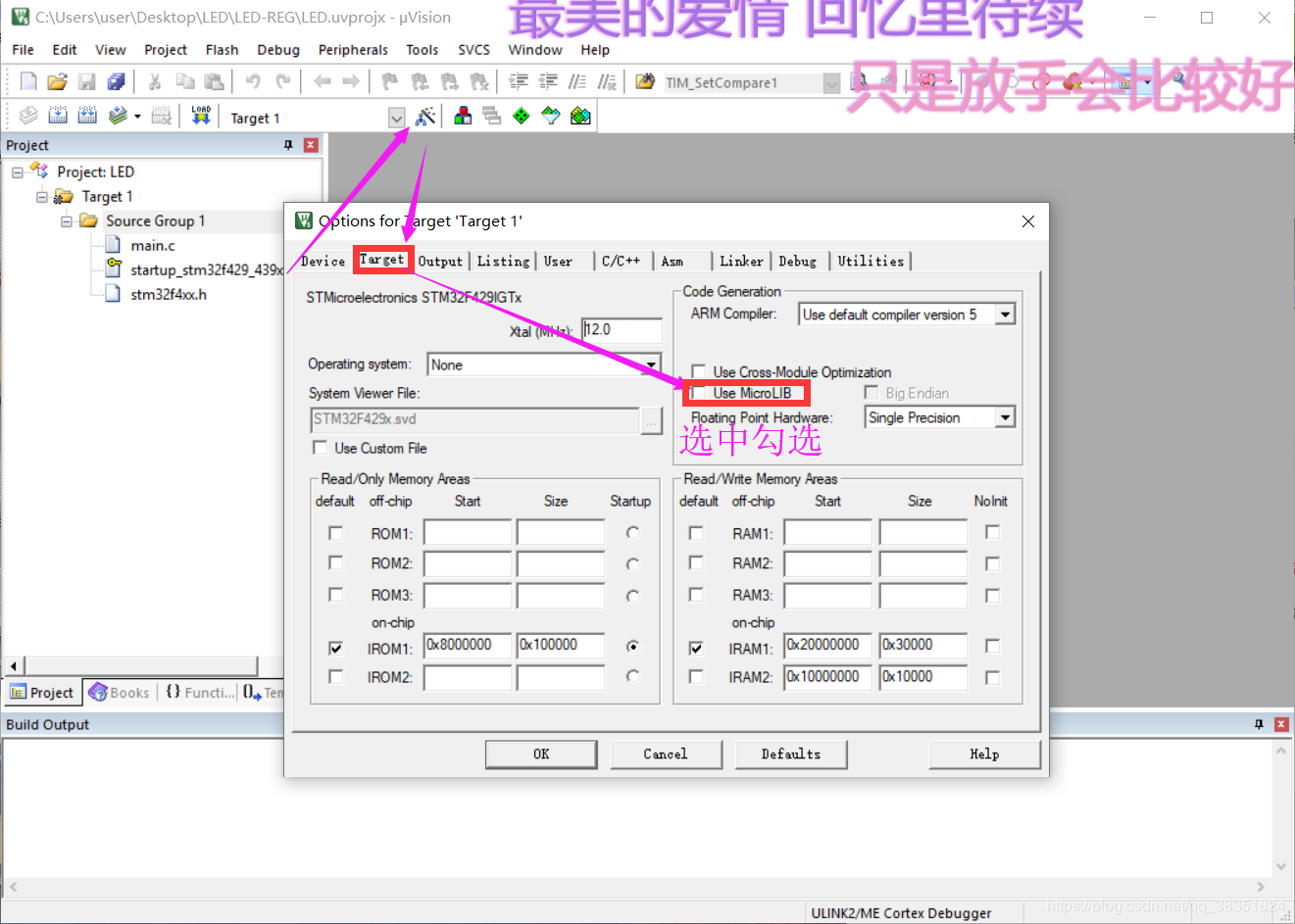Close the Project pane

point(311,145)
